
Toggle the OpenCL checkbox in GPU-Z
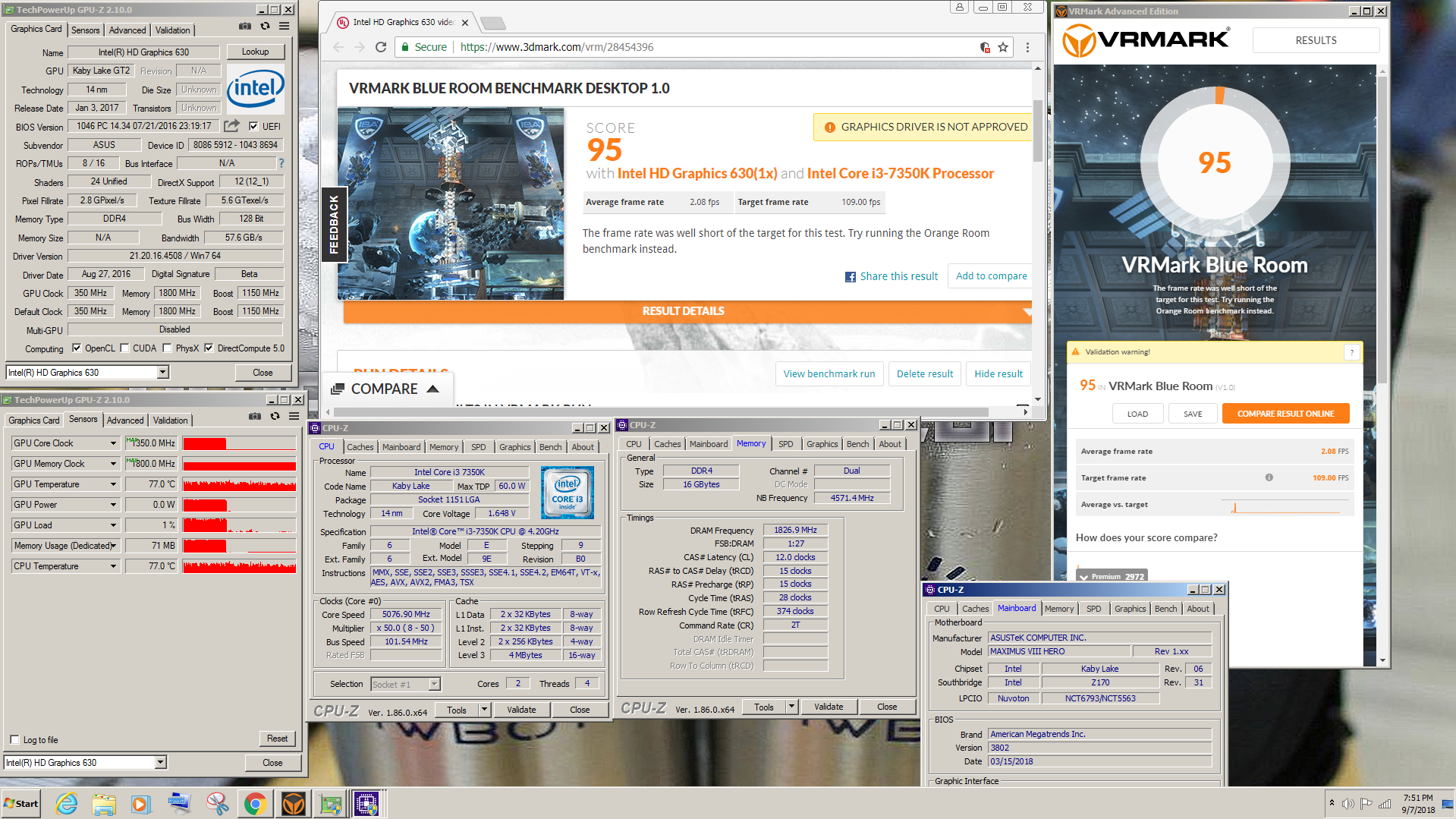click(x=77, y=348)
